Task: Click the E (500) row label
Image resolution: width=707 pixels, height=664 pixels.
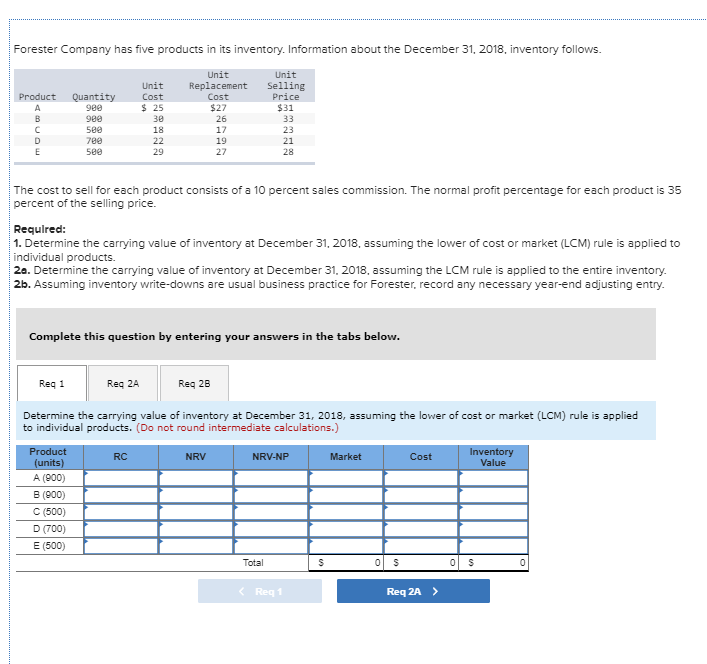Action: (50, 546)
